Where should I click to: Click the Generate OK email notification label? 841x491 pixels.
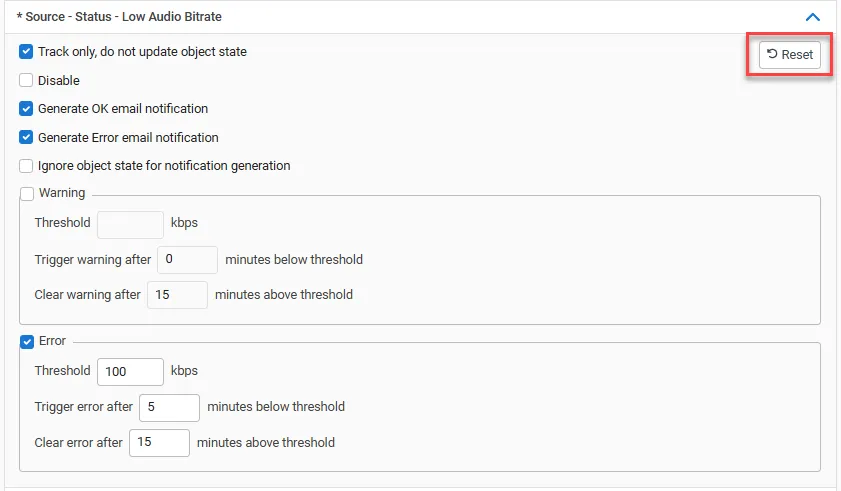tap(123, 108)
